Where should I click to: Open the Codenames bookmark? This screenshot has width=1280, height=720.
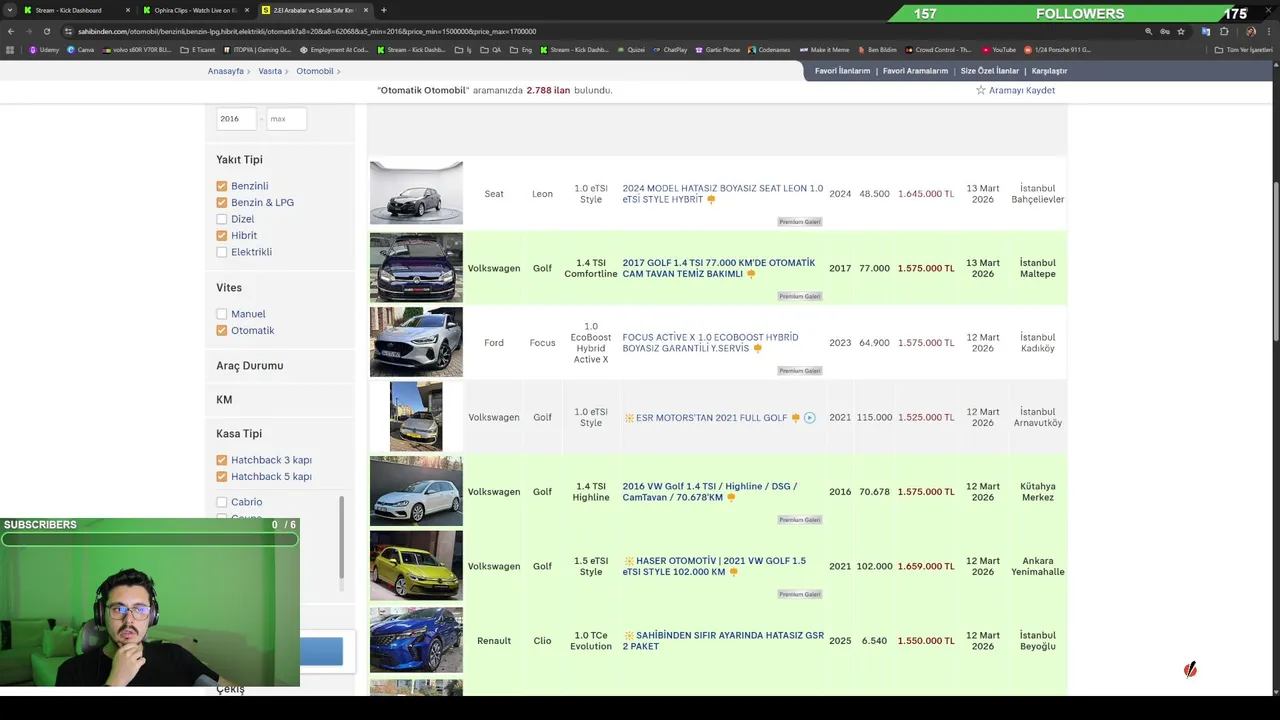768,50
